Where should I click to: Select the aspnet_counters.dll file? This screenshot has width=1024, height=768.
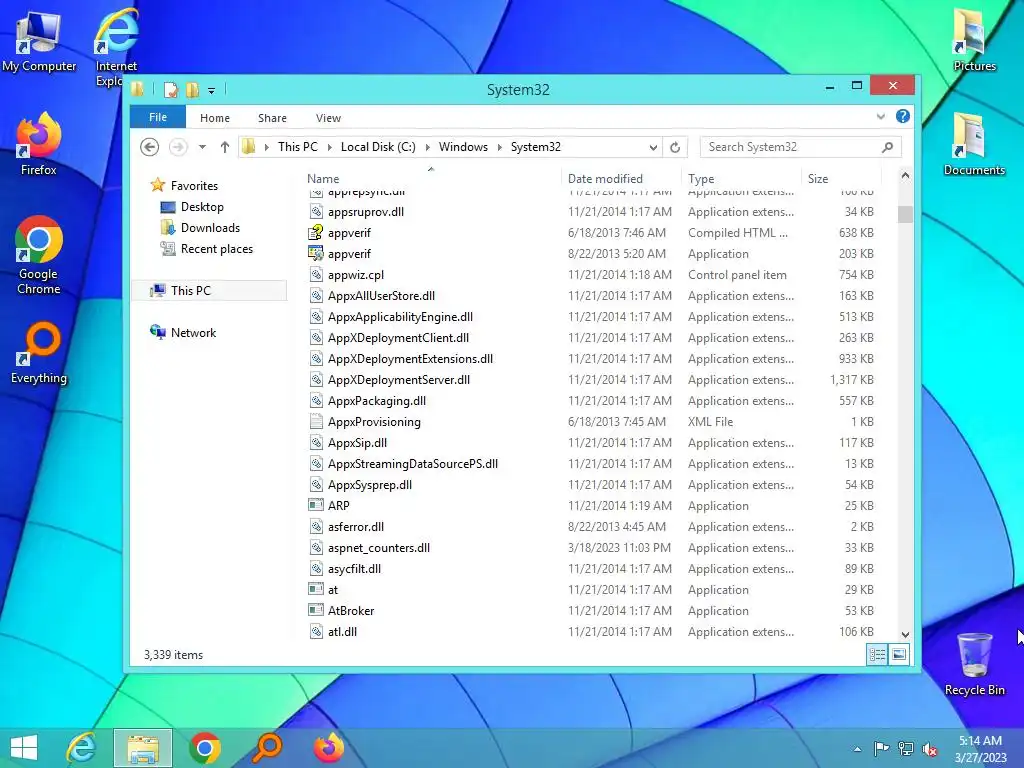point(591,548)
